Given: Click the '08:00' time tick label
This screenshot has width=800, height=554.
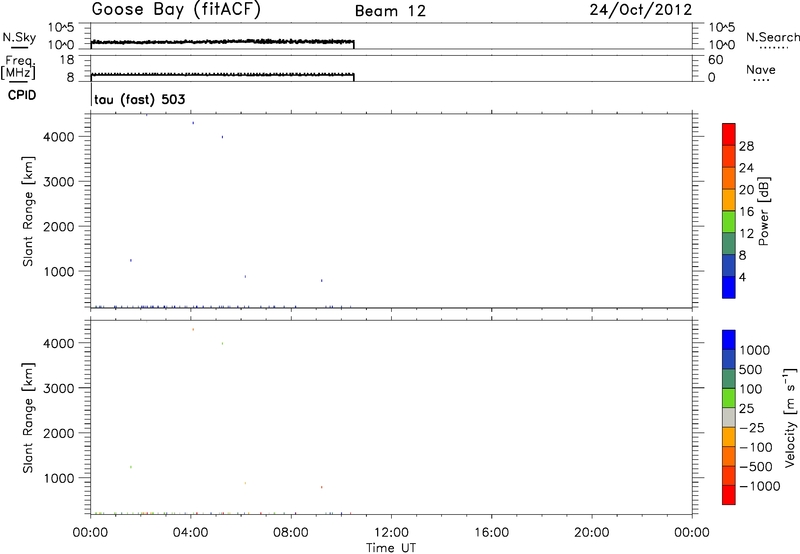Looking at the screenshot, I should (x=291, y=533).
